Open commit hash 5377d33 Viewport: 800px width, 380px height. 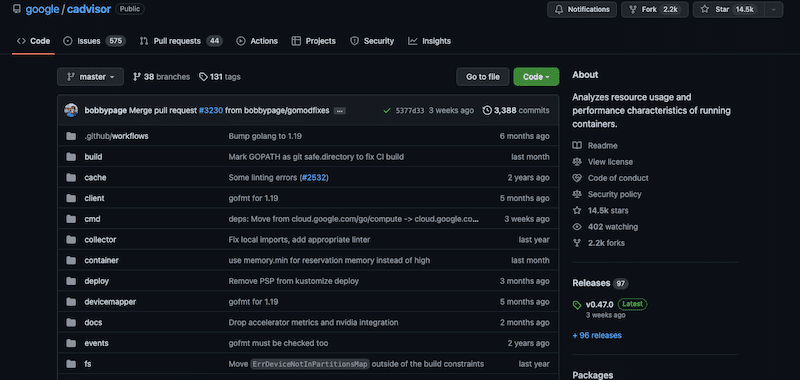(410, 110)
